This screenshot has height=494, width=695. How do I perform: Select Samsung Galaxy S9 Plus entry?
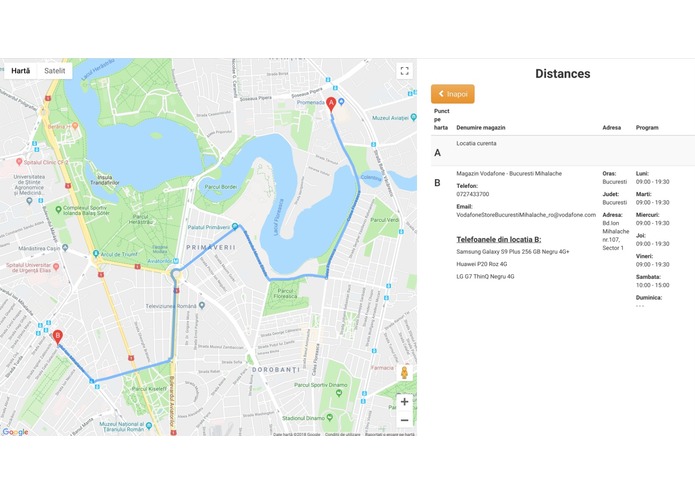[x=513, y=252]
